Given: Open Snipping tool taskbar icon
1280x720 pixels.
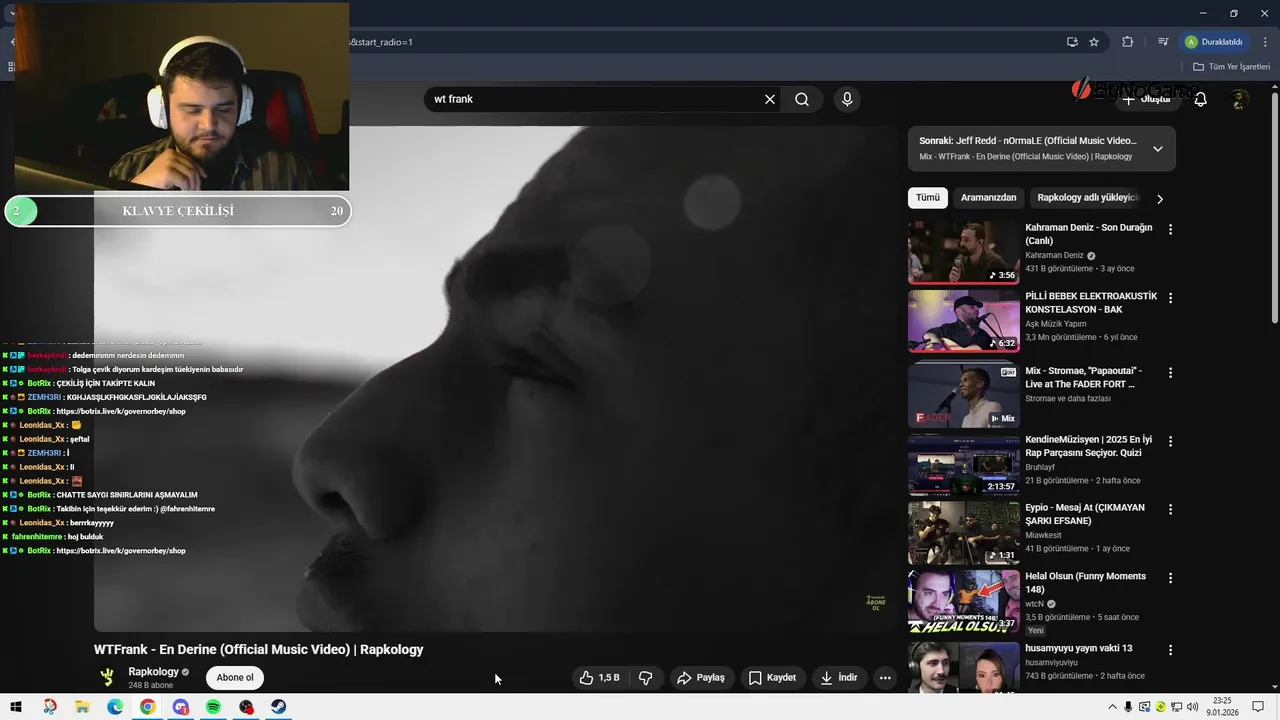Looking at the screenshot, I should tap(49, 707).
